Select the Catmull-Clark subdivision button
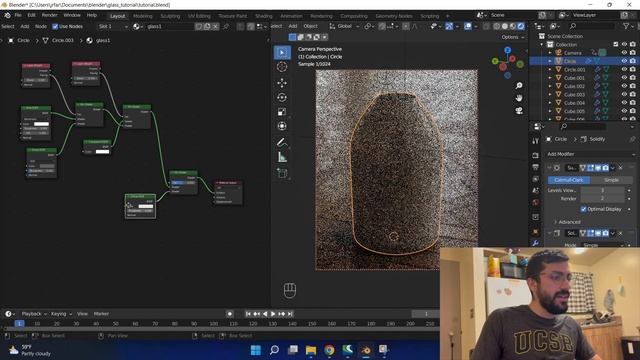 click(x=569, y=180)
